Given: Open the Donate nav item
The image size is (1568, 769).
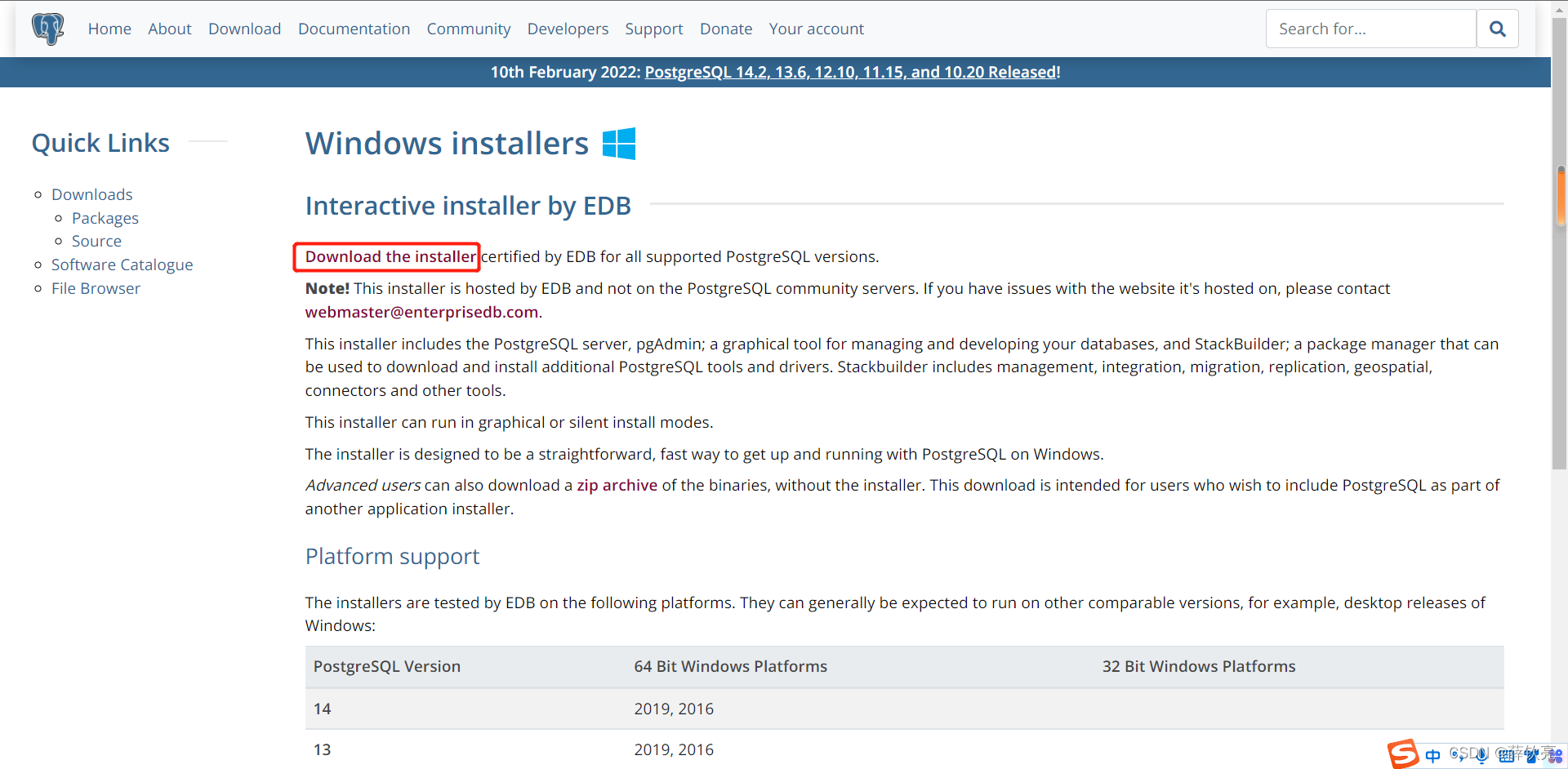Looking at the screenshot, I should click(726, 29).
